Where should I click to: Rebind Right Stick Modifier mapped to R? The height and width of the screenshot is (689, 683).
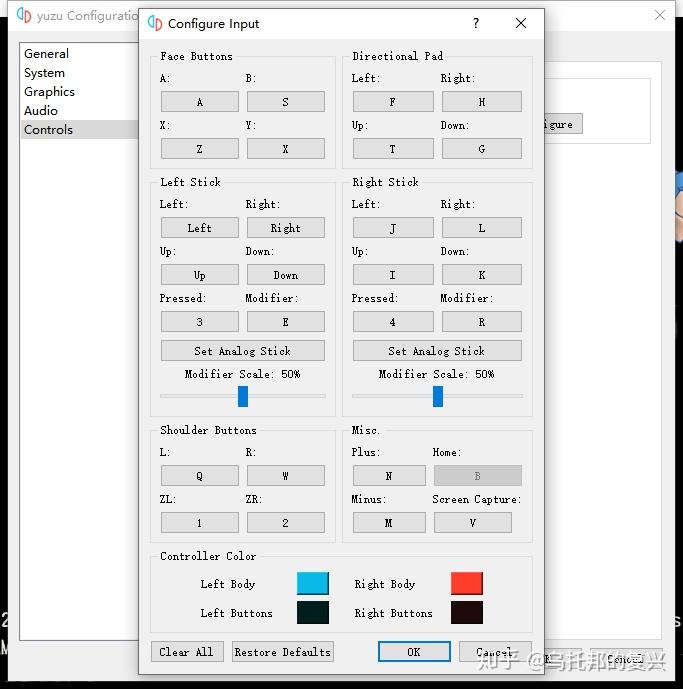pyautogui.click(x=482, y=322)
